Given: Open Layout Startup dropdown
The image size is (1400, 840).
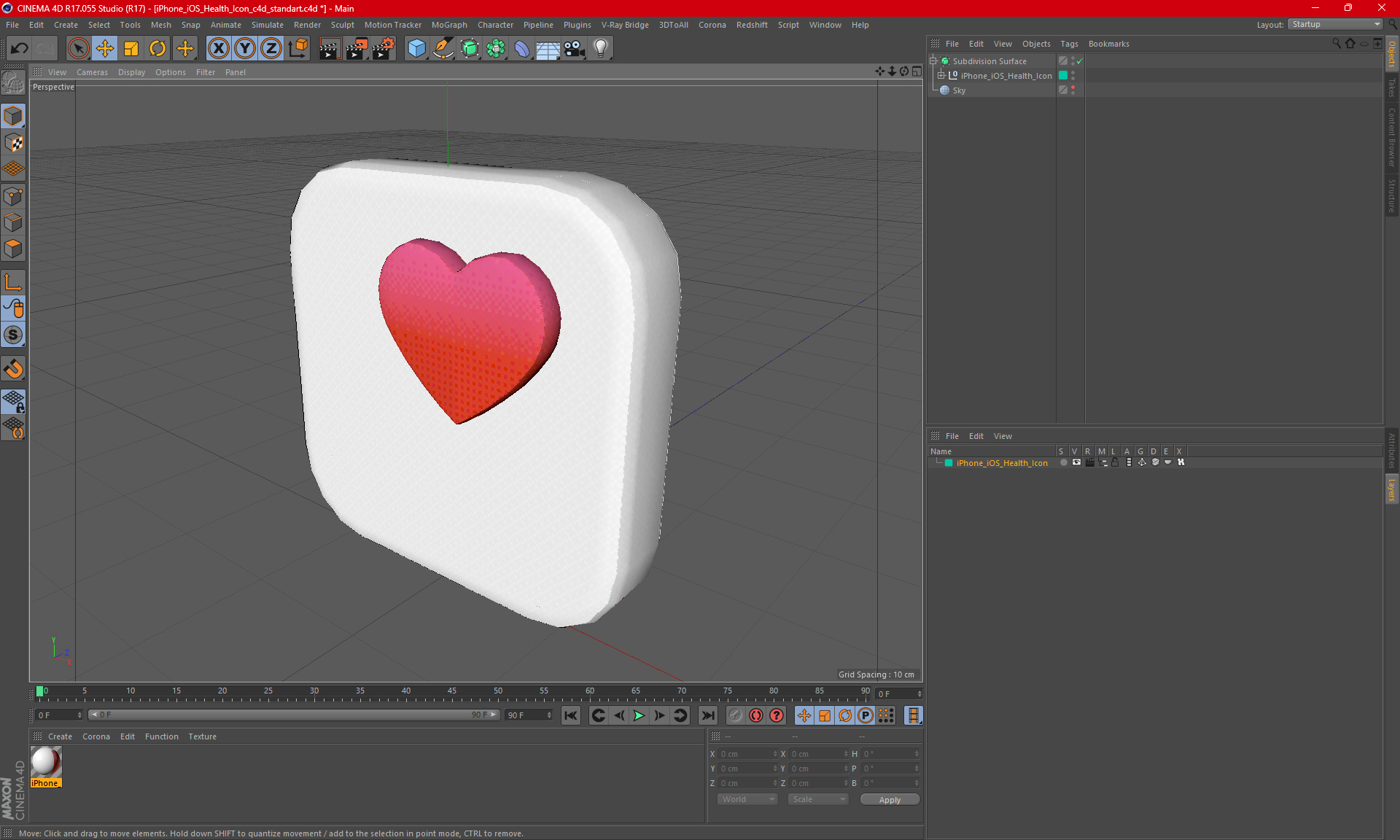Looking at the screenshot, I should click(x=1335, y=24).
